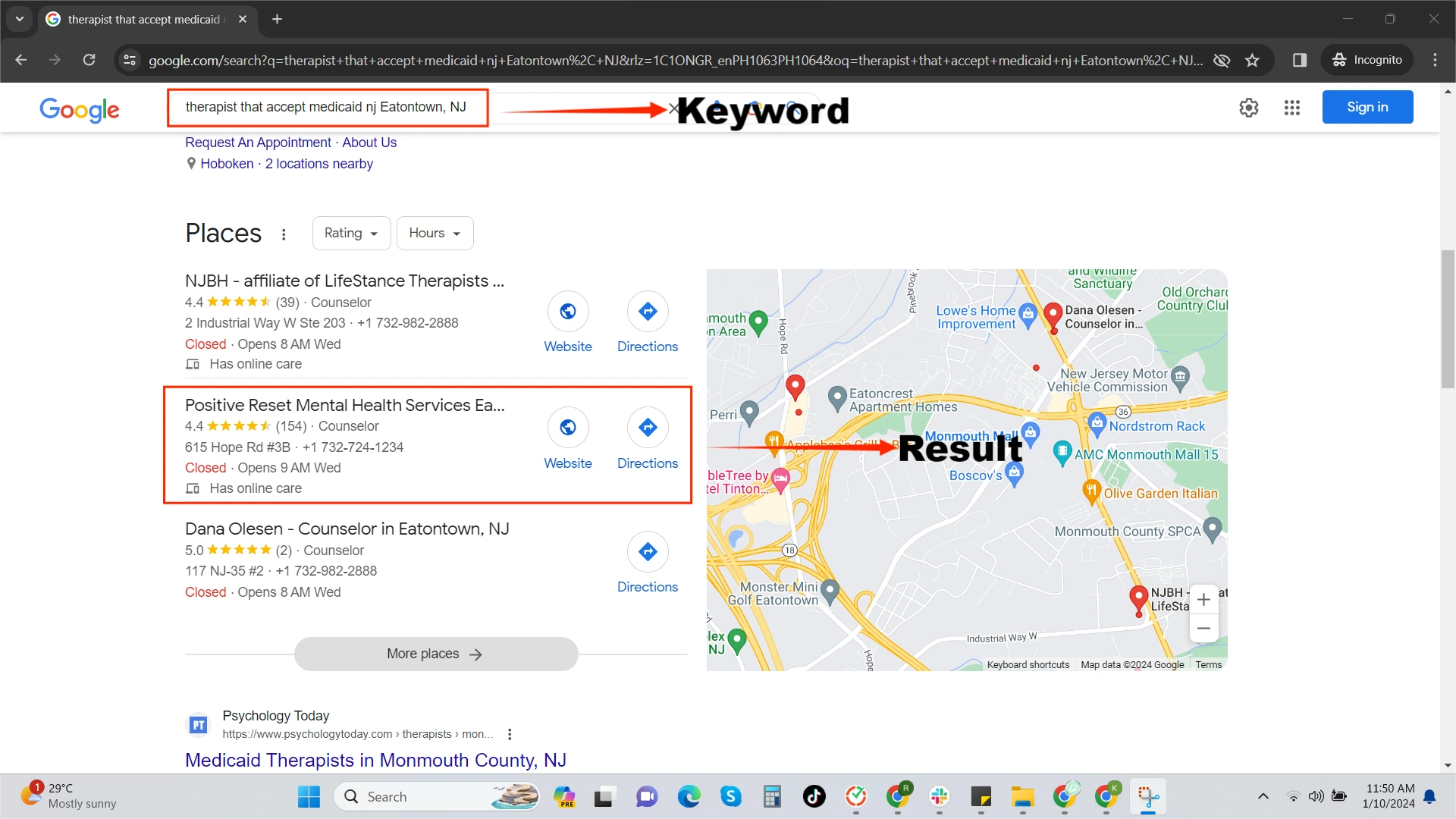Viewport: 1456px width, 819px height.
Task: Open Microsoft Edge from the taskbar
Action: pyautogui.click(x=689, y=796)
